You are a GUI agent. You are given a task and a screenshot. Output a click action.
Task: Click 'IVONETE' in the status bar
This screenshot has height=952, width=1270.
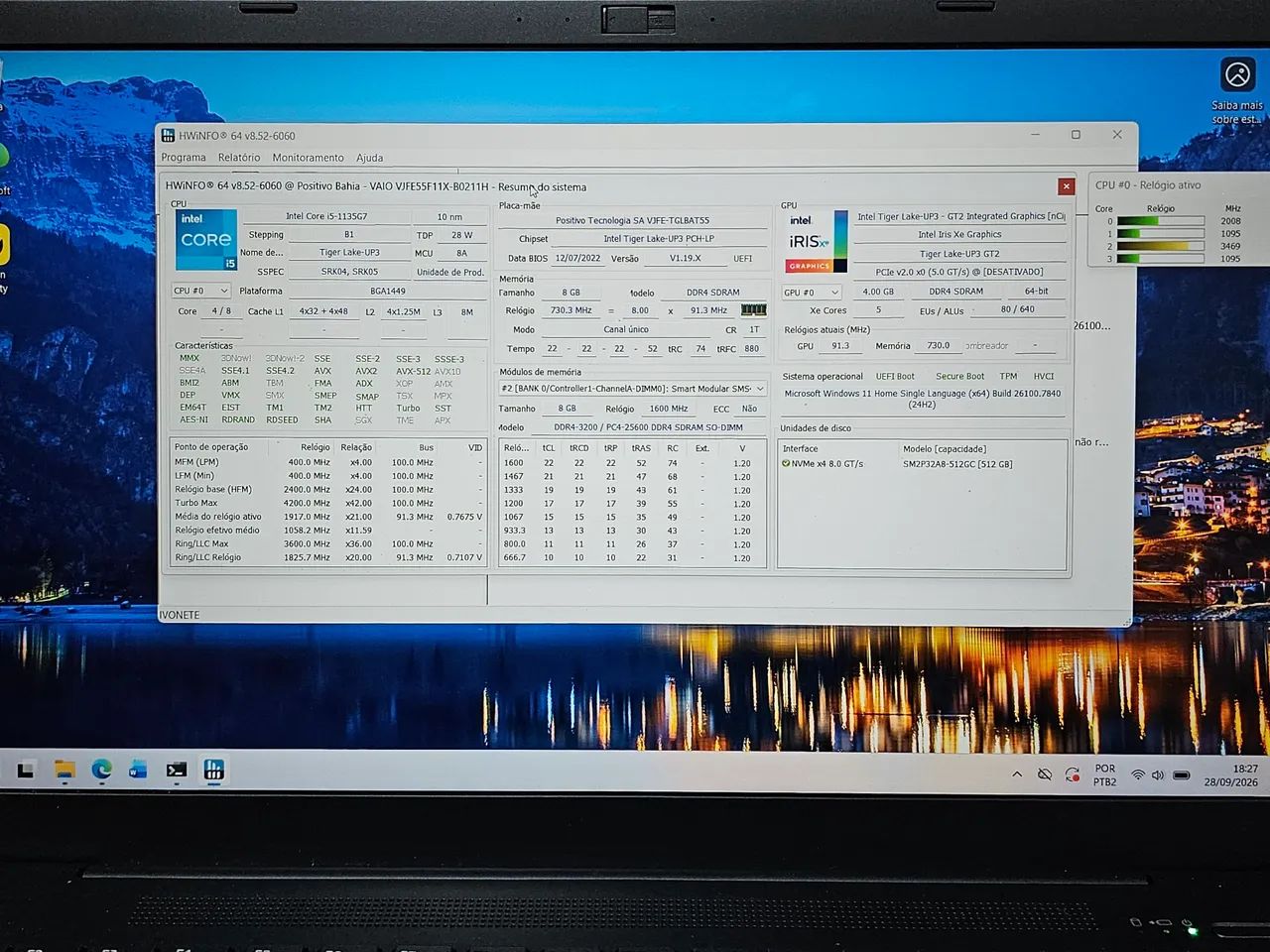(180, 615)
